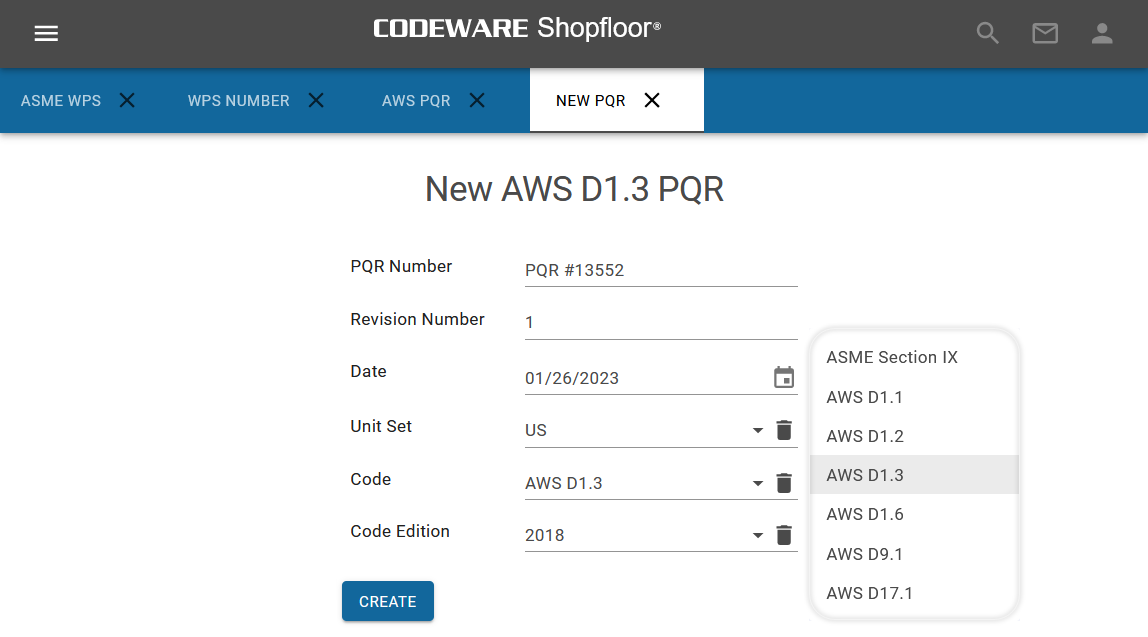
Task: Click the CODEWARE Shopfloor logo
Action: pyautogui.click(x=517, y=29)
